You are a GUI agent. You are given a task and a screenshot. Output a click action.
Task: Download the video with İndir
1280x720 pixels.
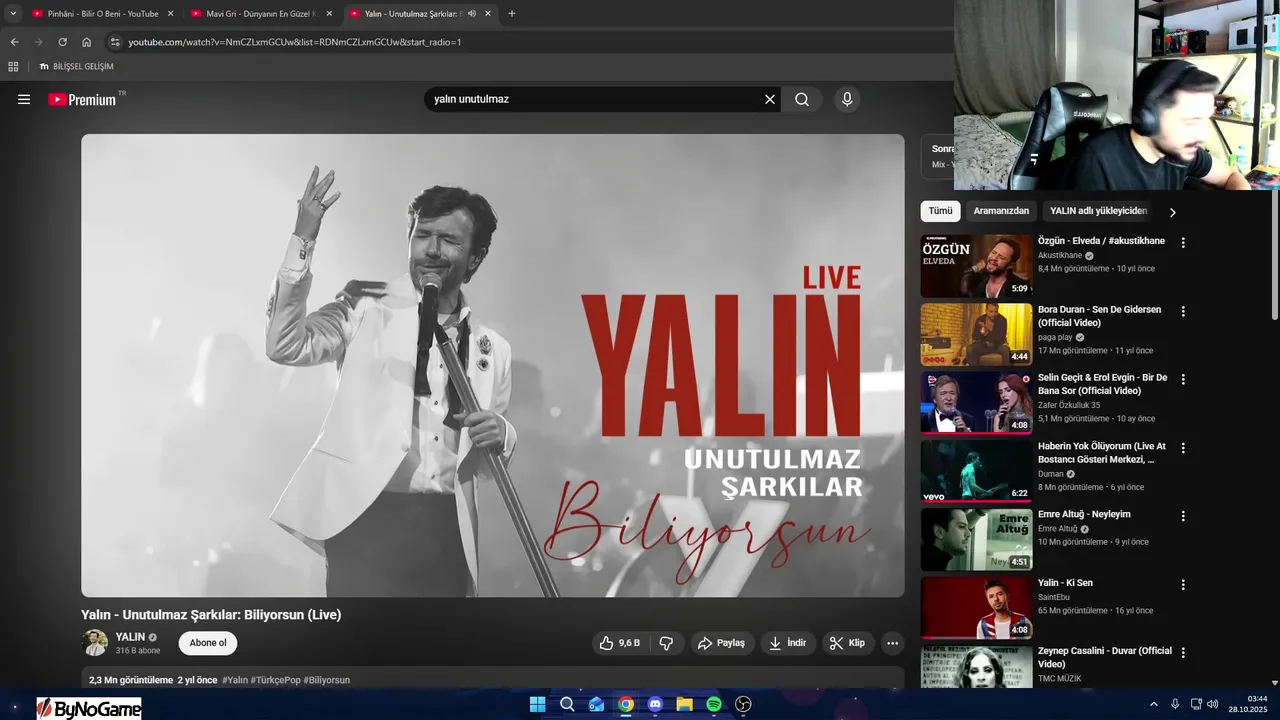pos(787,643)
